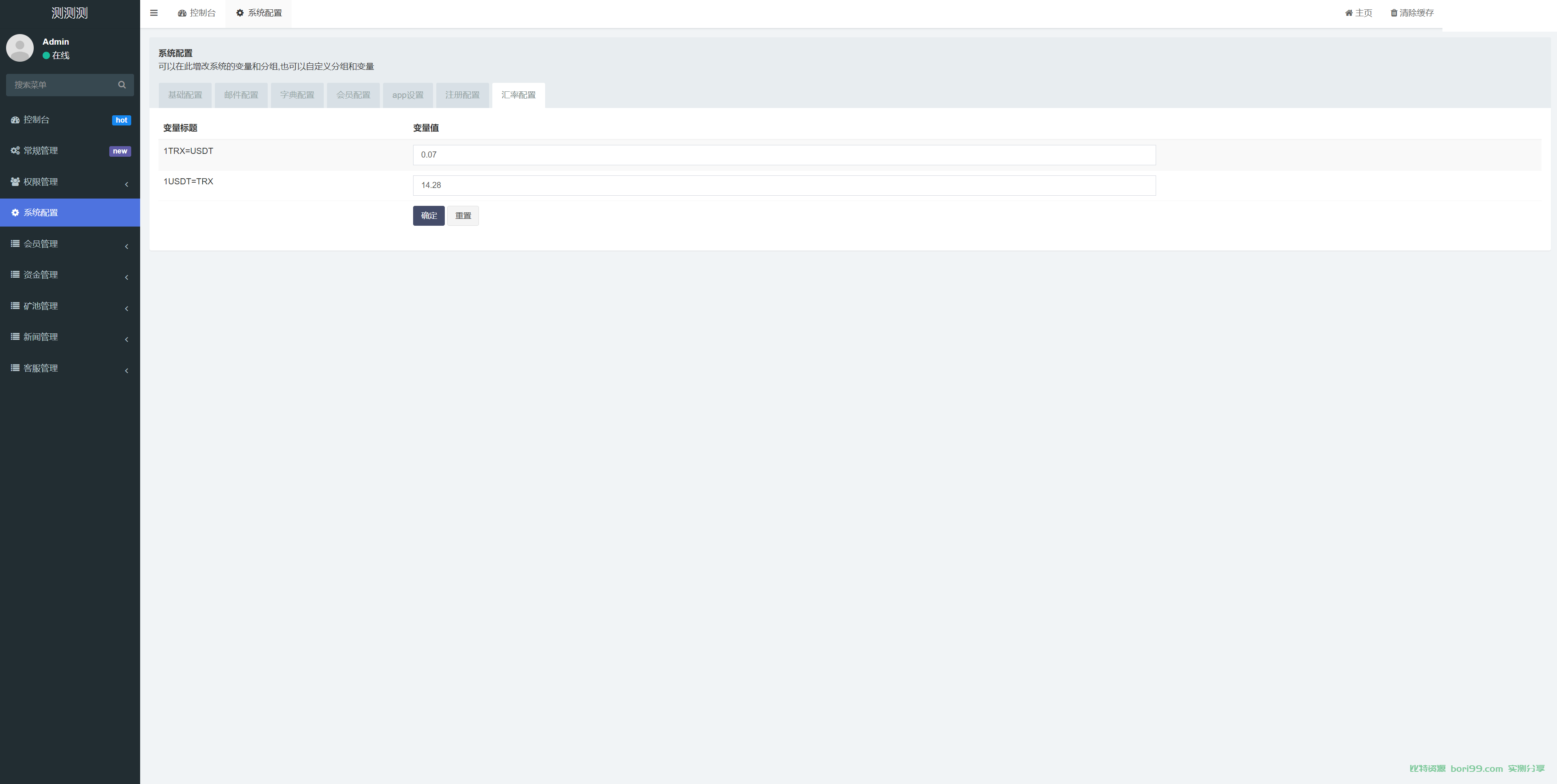The height and width of the screenshot is (784, 1557).
Task: Open the app设置 tab
Action: [407, 95]
